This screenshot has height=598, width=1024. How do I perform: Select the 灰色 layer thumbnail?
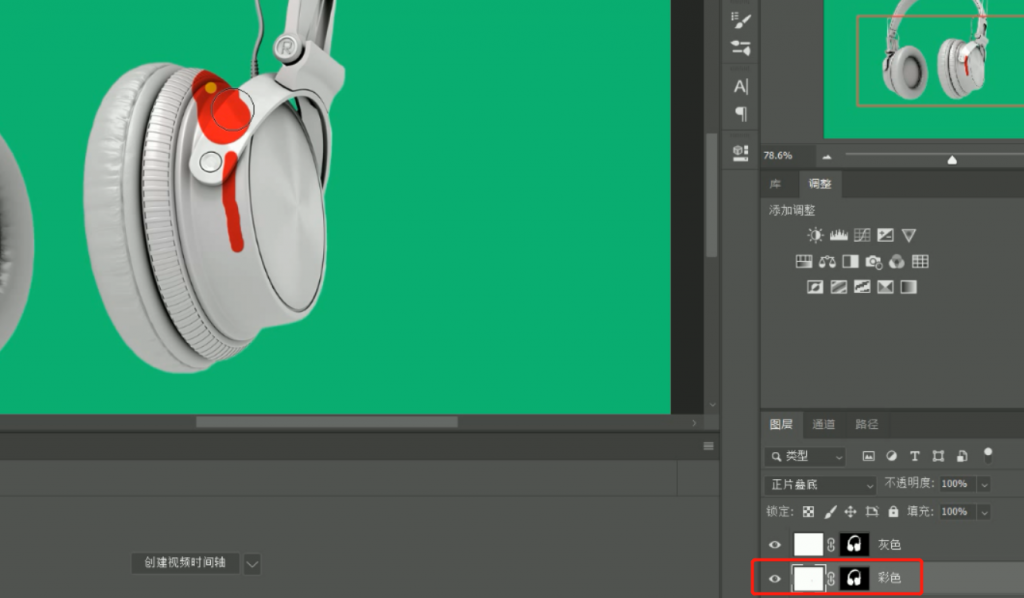808,544
